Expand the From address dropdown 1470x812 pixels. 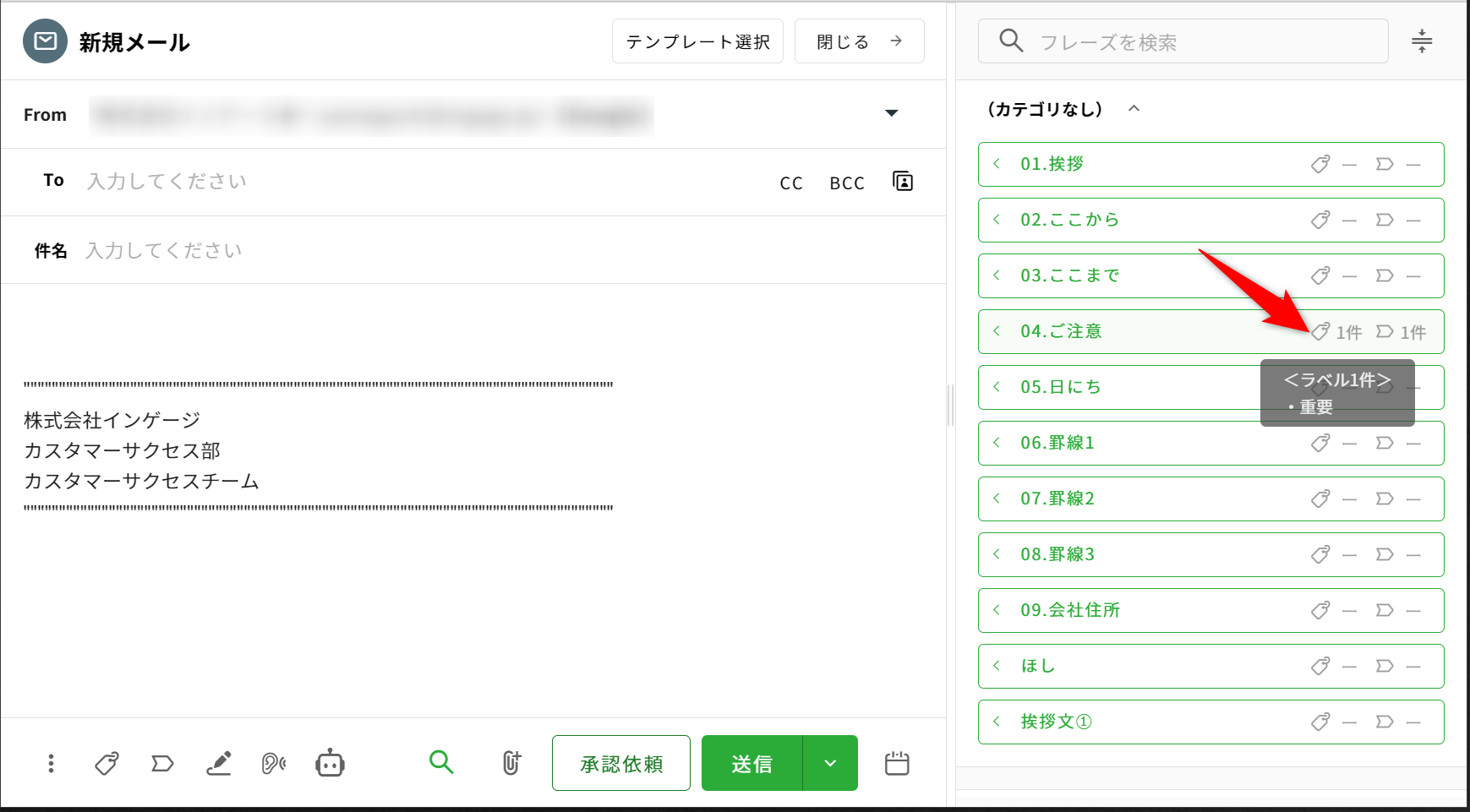(891, 113)
